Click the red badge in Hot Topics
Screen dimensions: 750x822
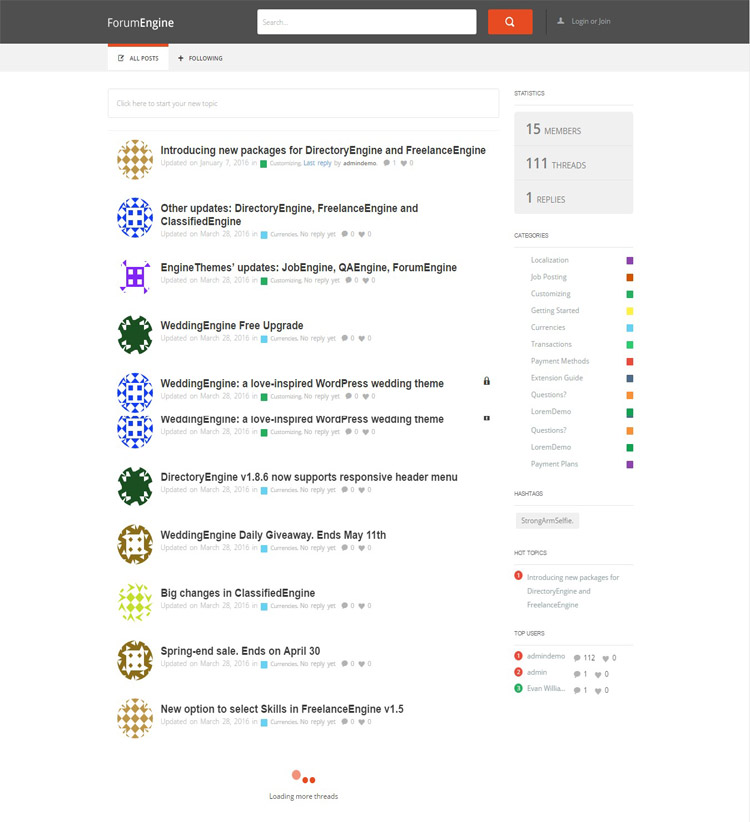pyautogui.click(x=518, y=576)
